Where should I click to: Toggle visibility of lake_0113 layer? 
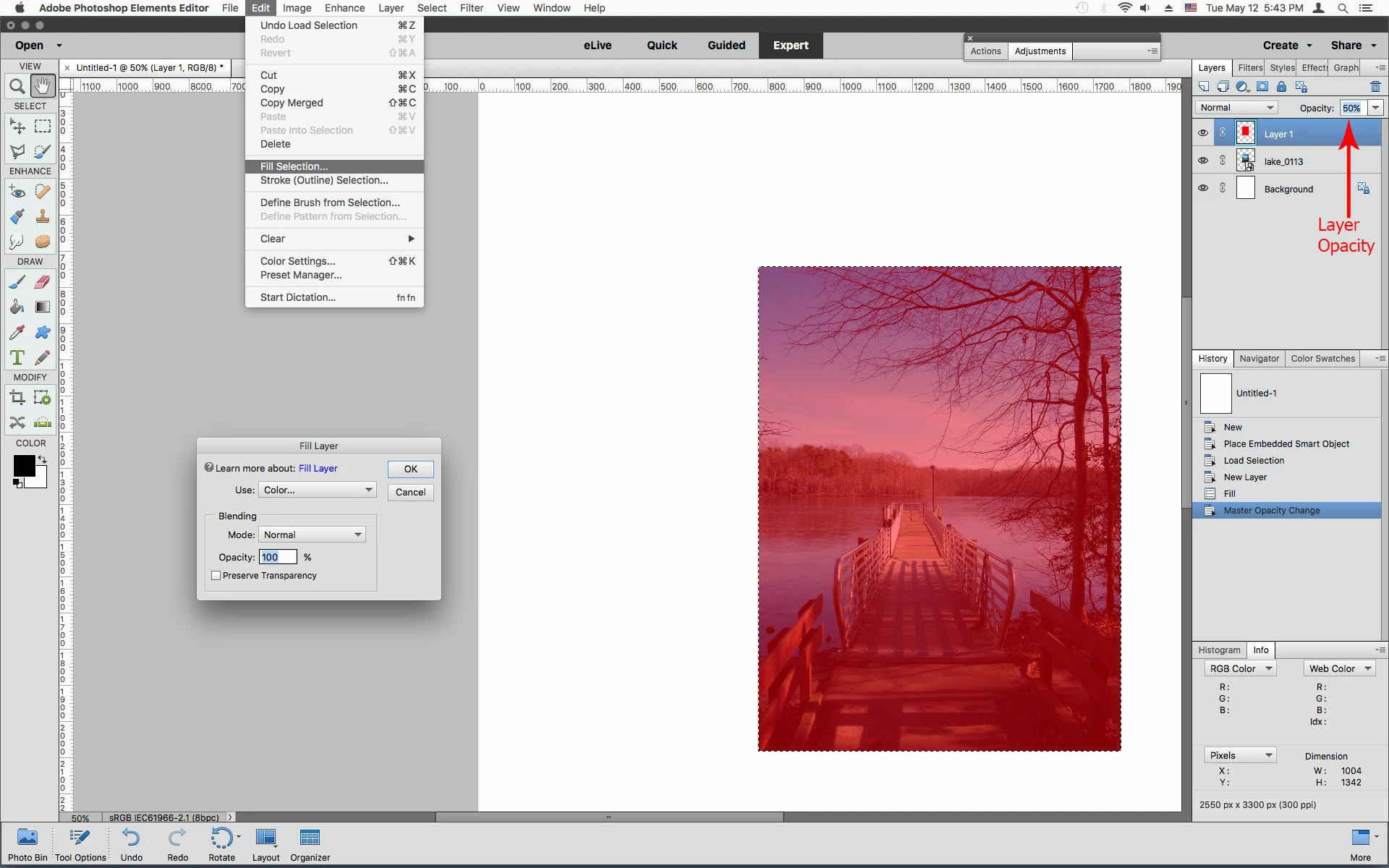pos(1203,161)
